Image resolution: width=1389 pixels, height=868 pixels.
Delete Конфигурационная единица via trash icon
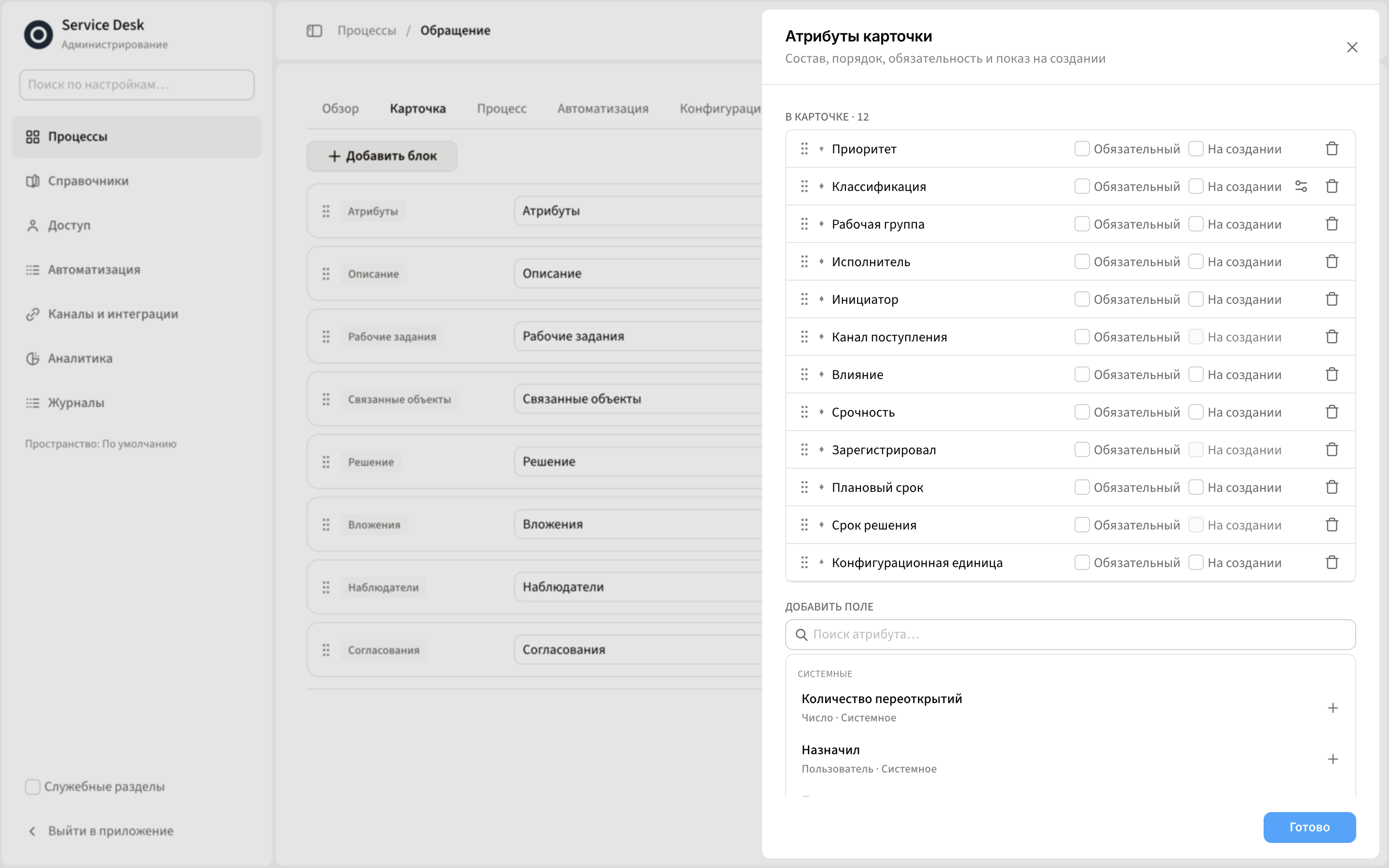coord(1332,562)
